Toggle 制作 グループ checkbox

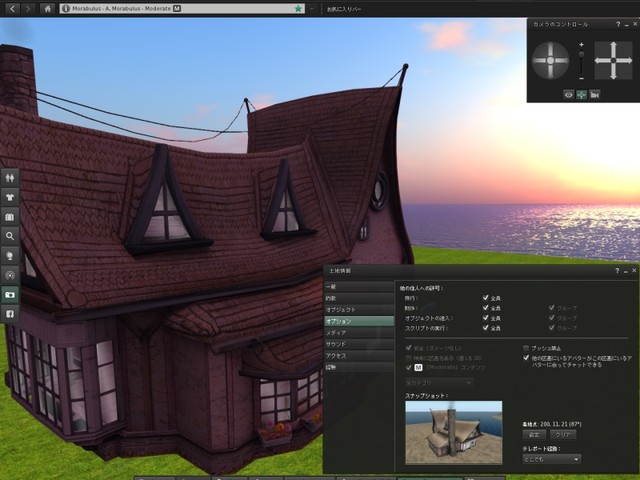tap(552, 308)
